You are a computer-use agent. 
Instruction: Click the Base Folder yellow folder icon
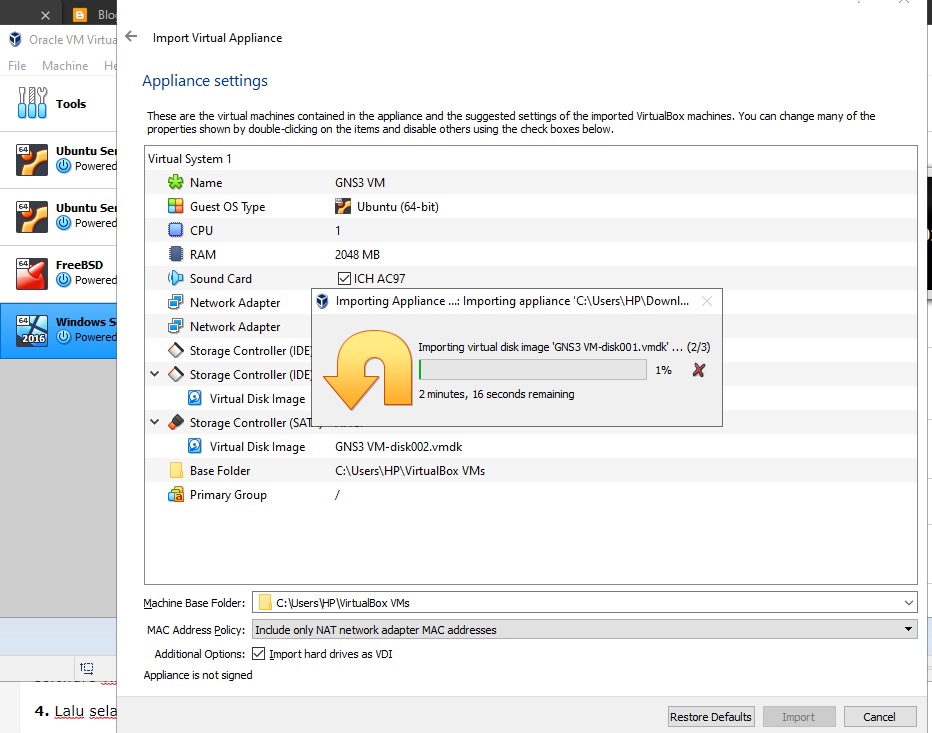pos(176,470)
